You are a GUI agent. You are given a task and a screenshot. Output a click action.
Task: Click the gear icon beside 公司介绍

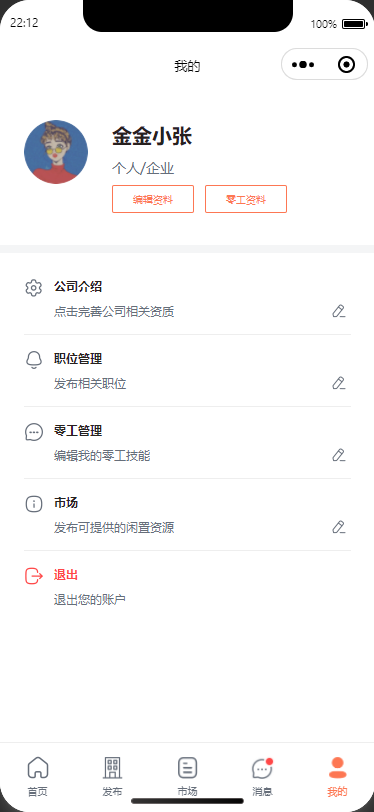34,287
